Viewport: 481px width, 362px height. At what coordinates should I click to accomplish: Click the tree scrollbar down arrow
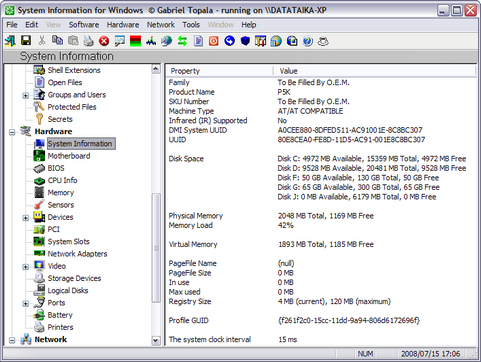coord(156,340)
